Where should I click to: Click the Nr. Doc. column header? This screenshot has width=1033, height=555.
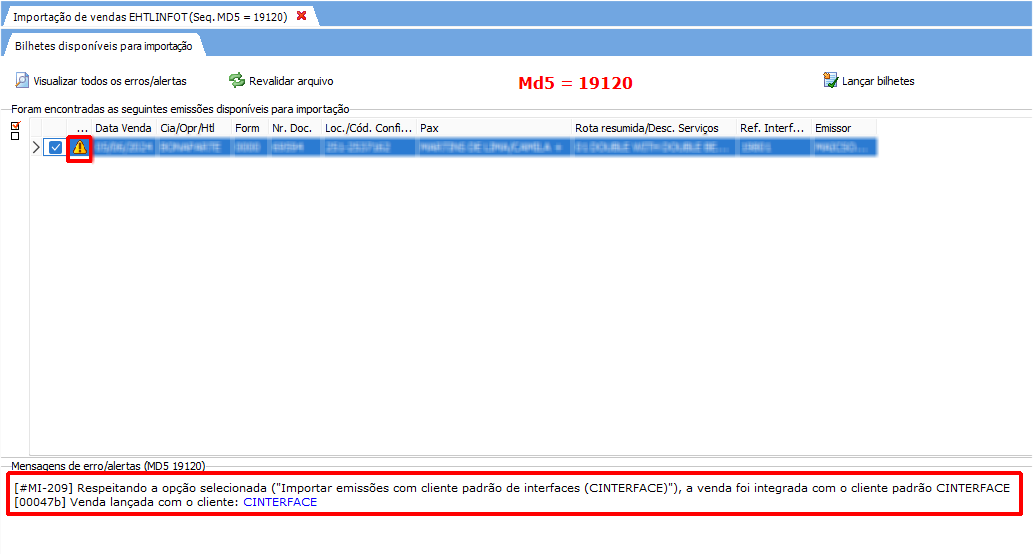(294, 128)
